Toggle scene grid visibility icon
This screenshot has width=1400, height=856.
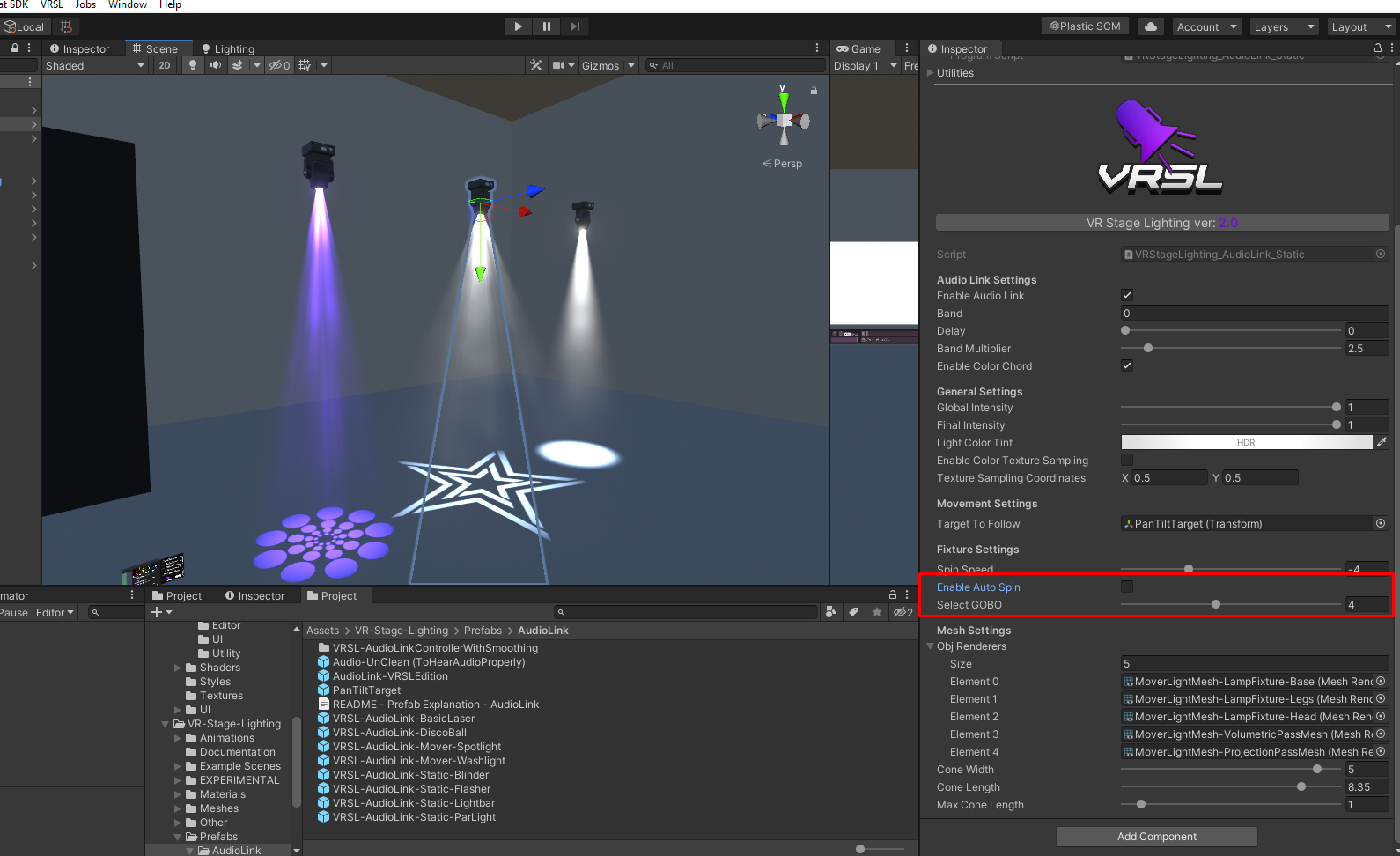tap(305, 65)
